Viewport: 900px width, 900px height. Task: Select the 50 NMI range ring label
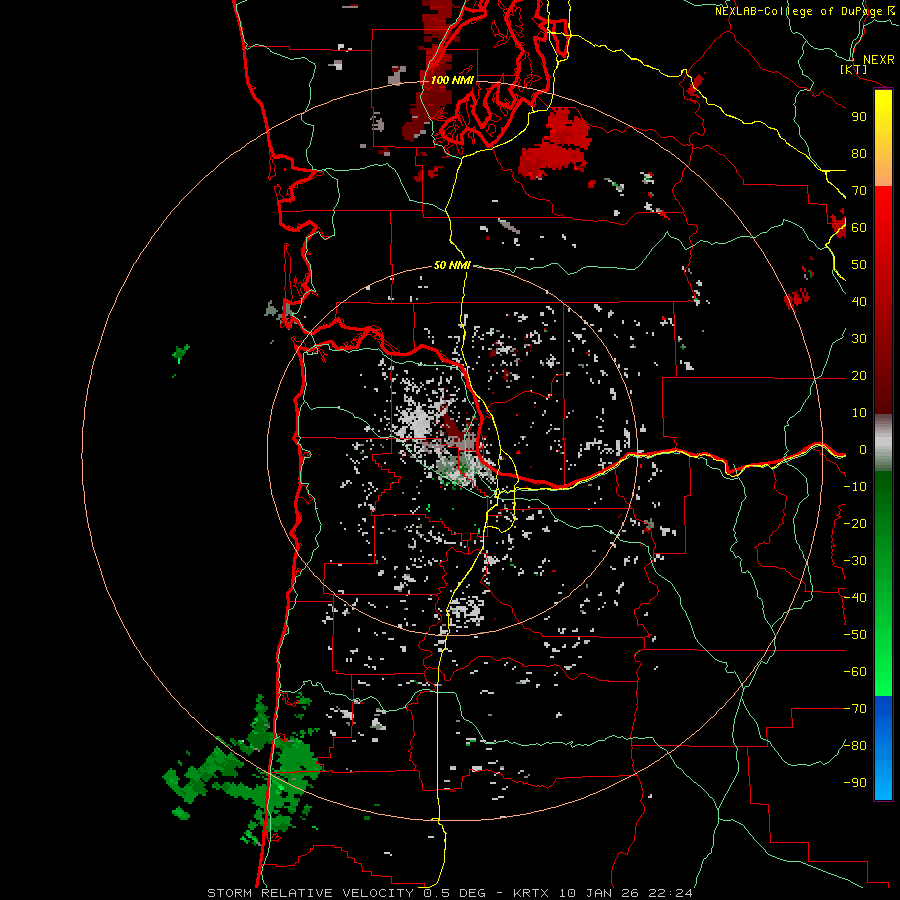tap(452, 265)
